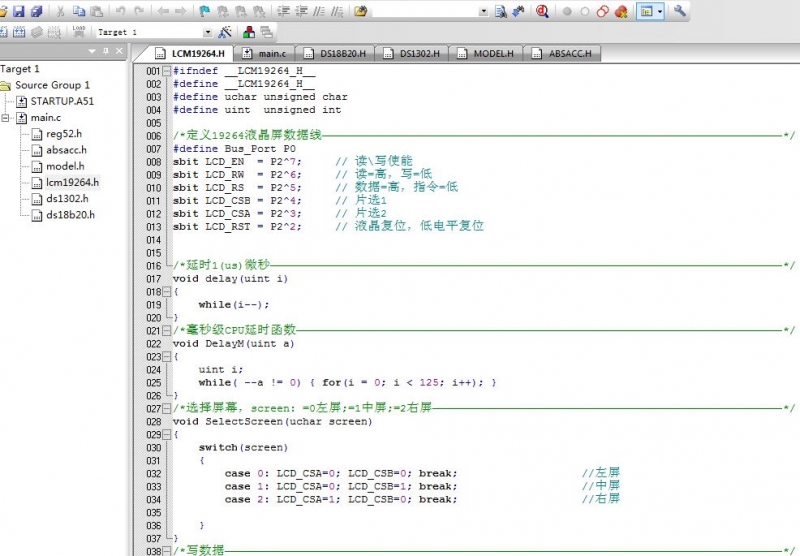Viewport: 800px width, 556px height.
Task: Collapse the SelectScreen function fold at line 29
Action: coord(166,434)
